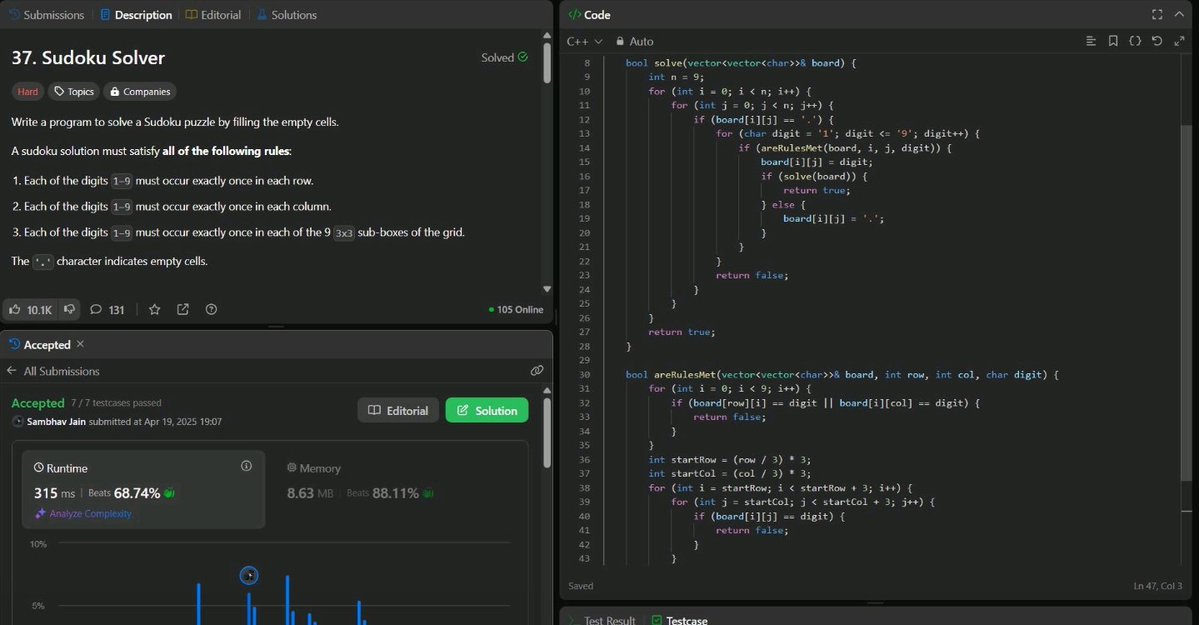This screenshot has width=1199, height=625.
Task: Click line number 30 in the editor
Action: [x=585, y=375]
